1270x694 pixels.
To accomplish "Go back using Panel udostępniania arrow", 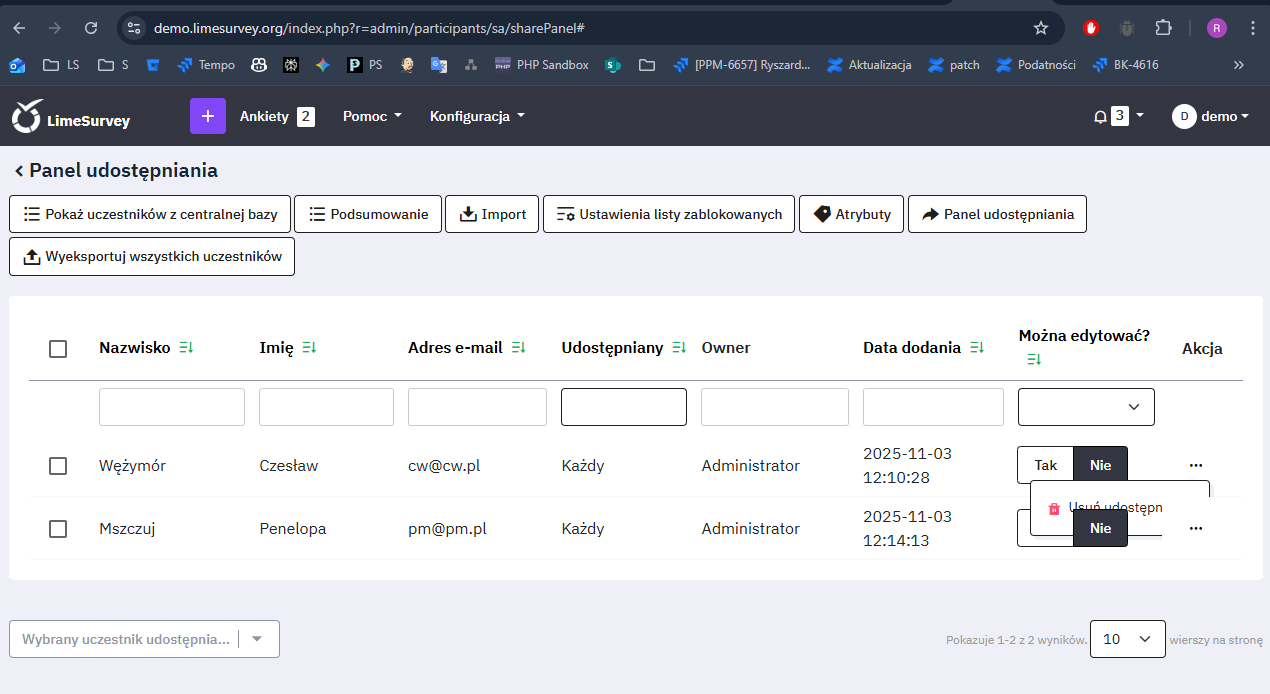I will (x=19, y=171).
